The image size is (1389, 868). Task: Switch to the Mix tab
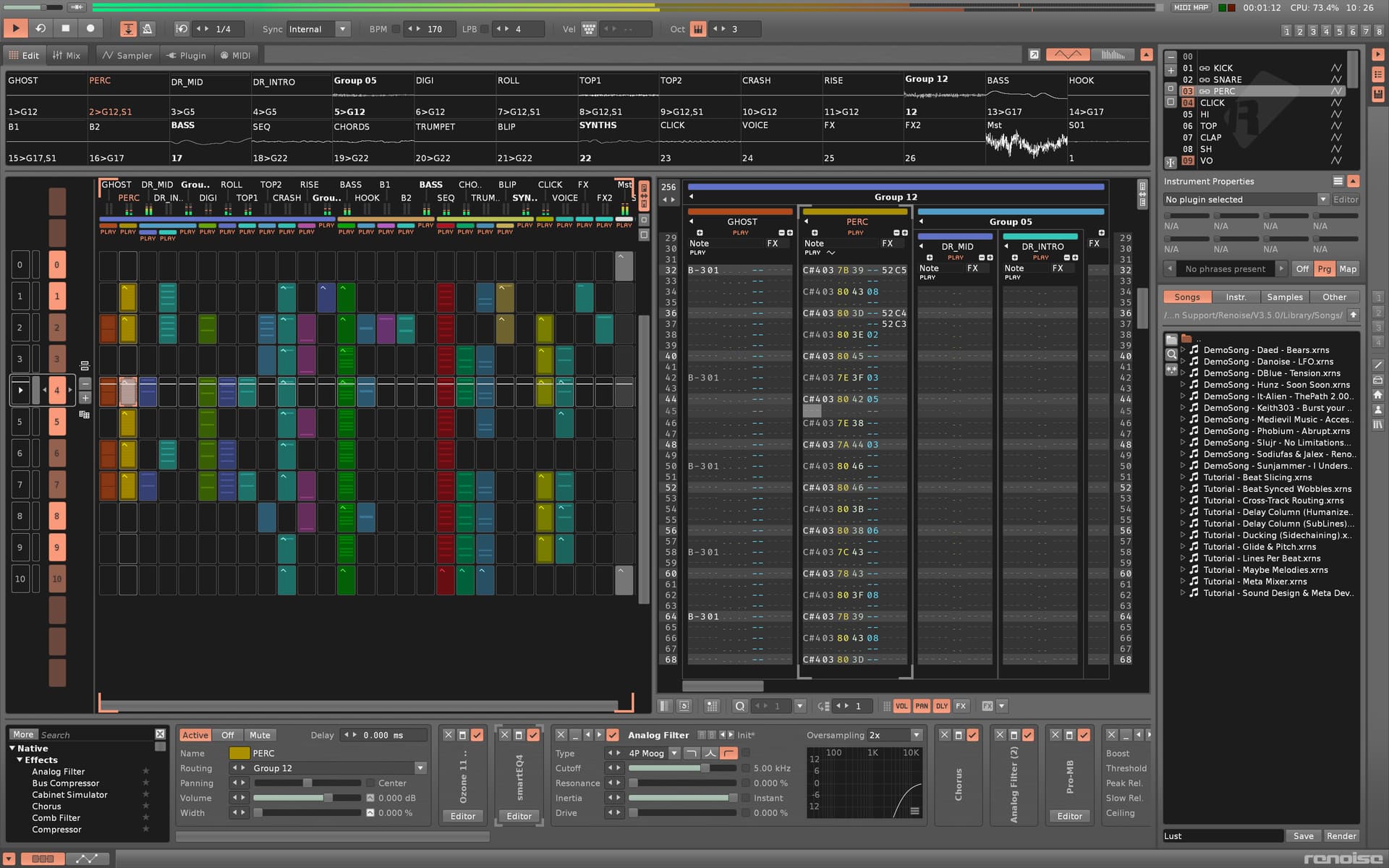pos(67,55)
